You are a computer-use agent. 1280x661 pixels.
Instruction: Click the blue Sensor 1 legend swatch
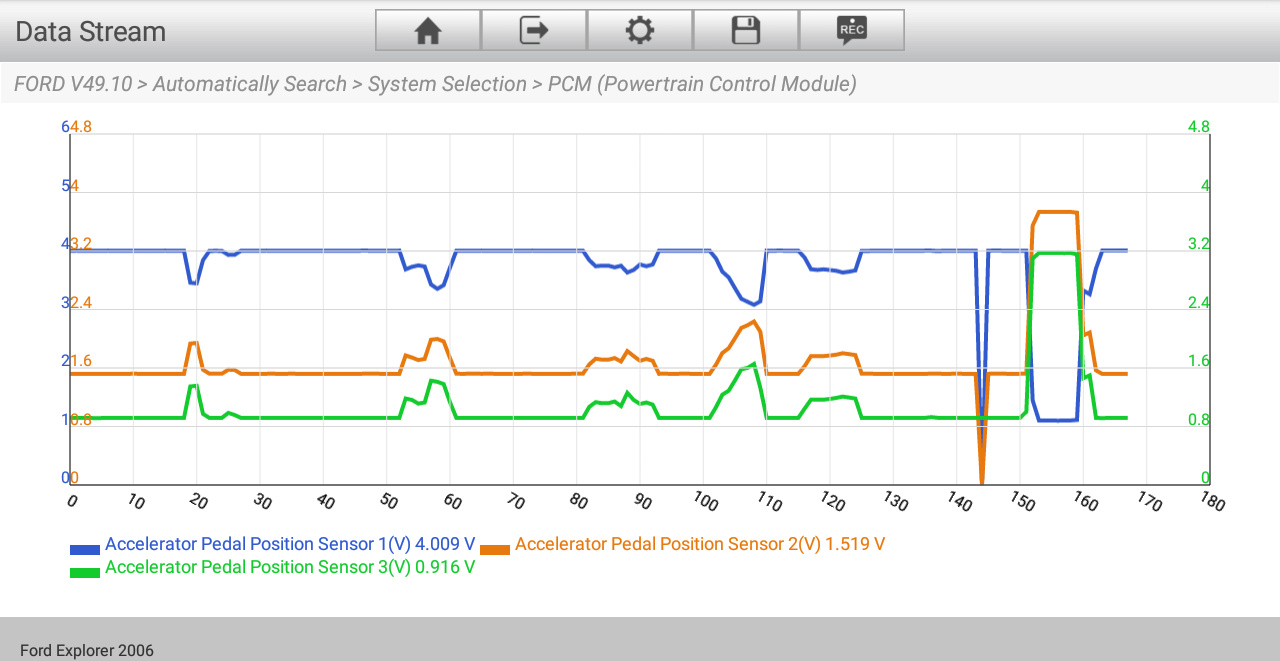pos(85,549)
